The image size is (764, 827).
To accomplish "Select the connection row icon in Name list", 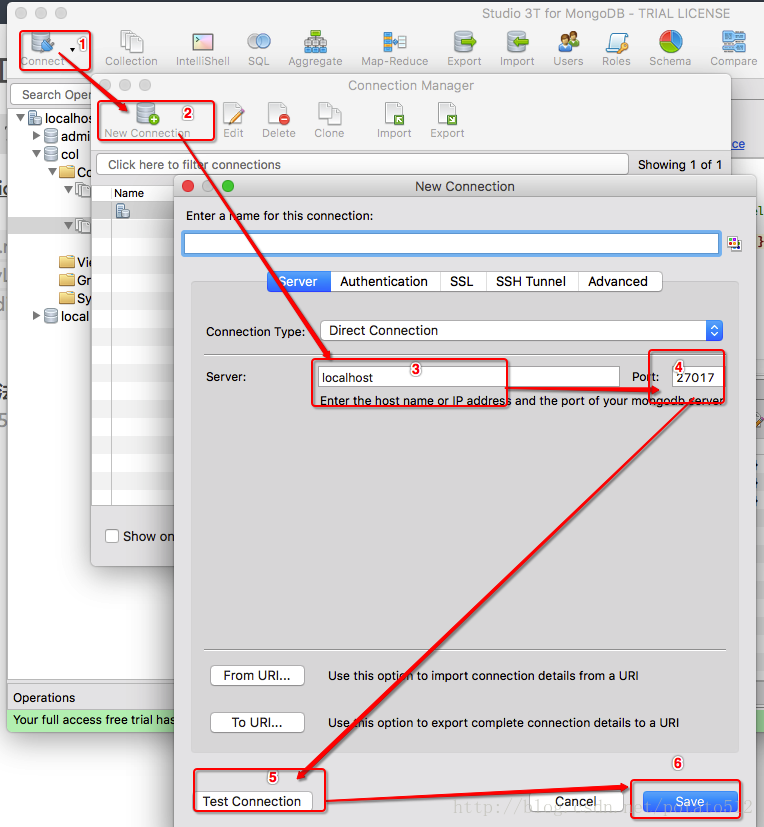I will 123,211.
